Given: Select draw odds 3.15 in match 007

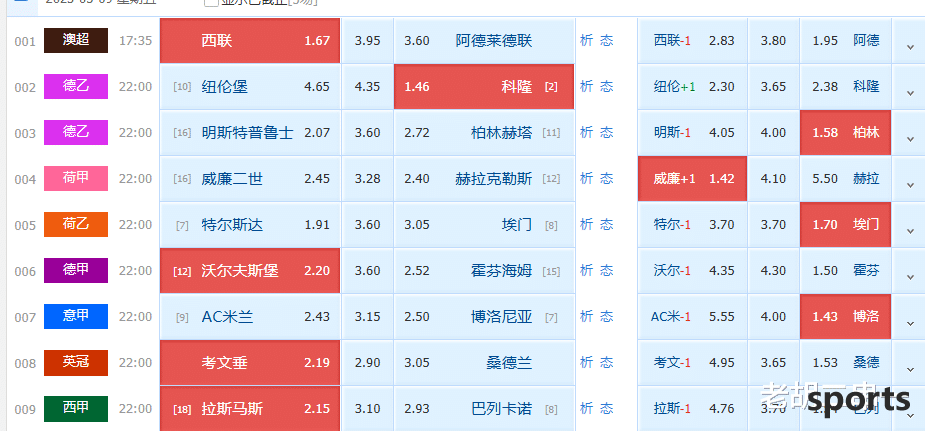Looking at the screenshot, I should coord(368,317).
